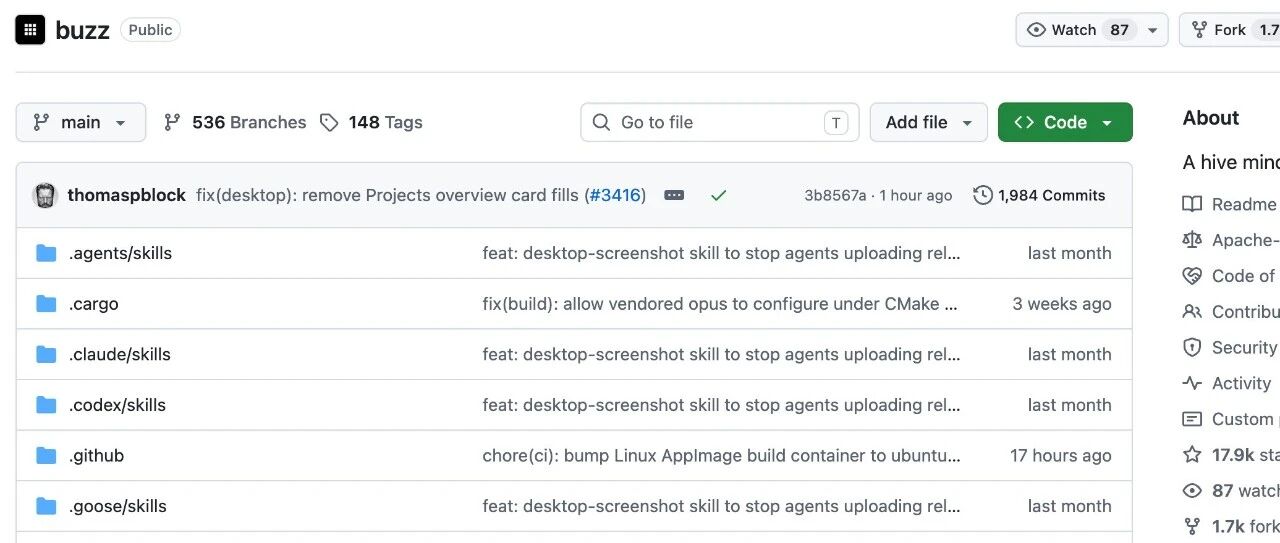Open the .codex/skills folder
The width and height of the screenshot is (1280, 543).
[117, 405]
